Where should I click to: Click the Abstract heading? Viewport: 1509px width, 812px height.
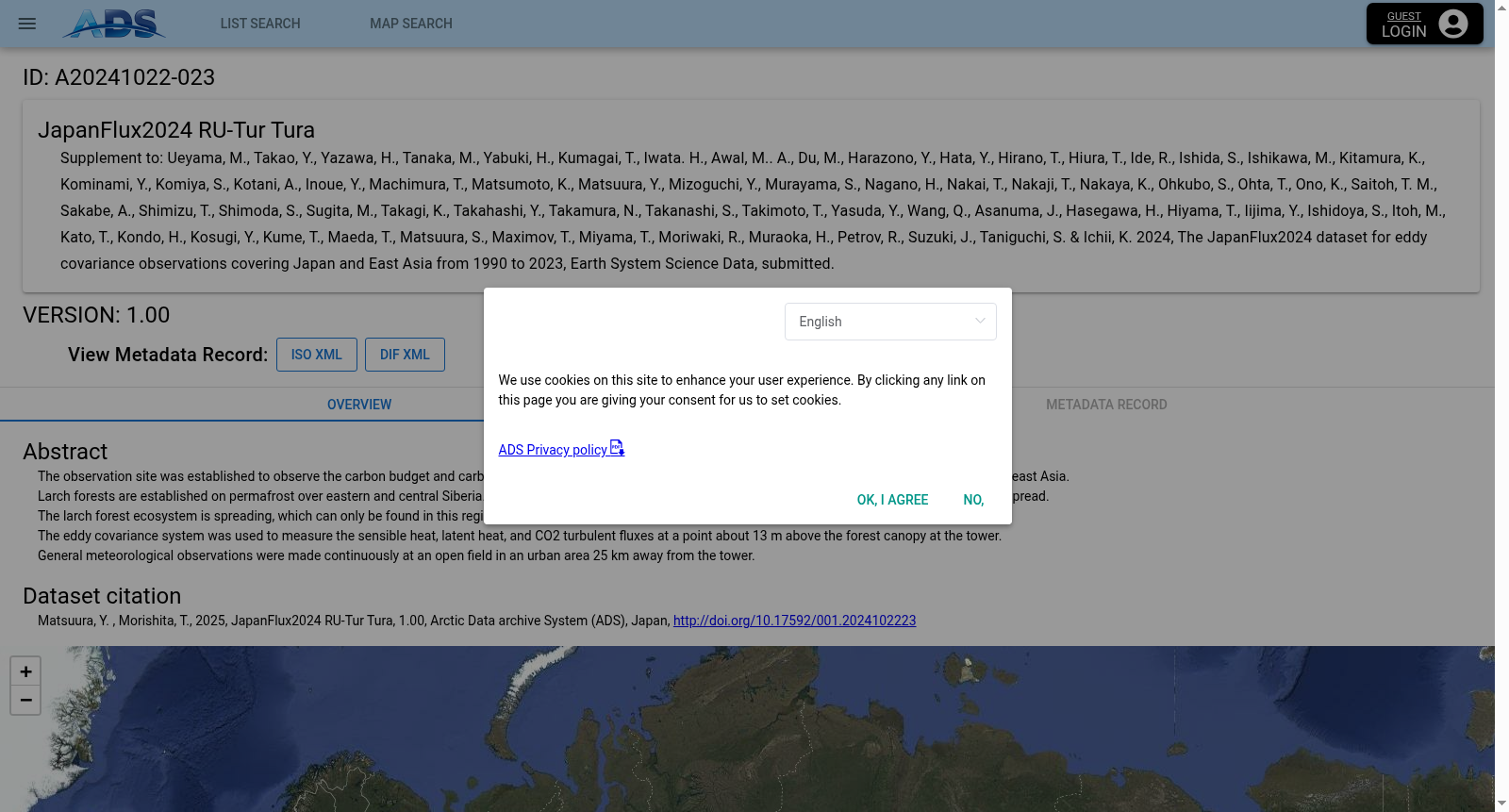click(65, 452)
